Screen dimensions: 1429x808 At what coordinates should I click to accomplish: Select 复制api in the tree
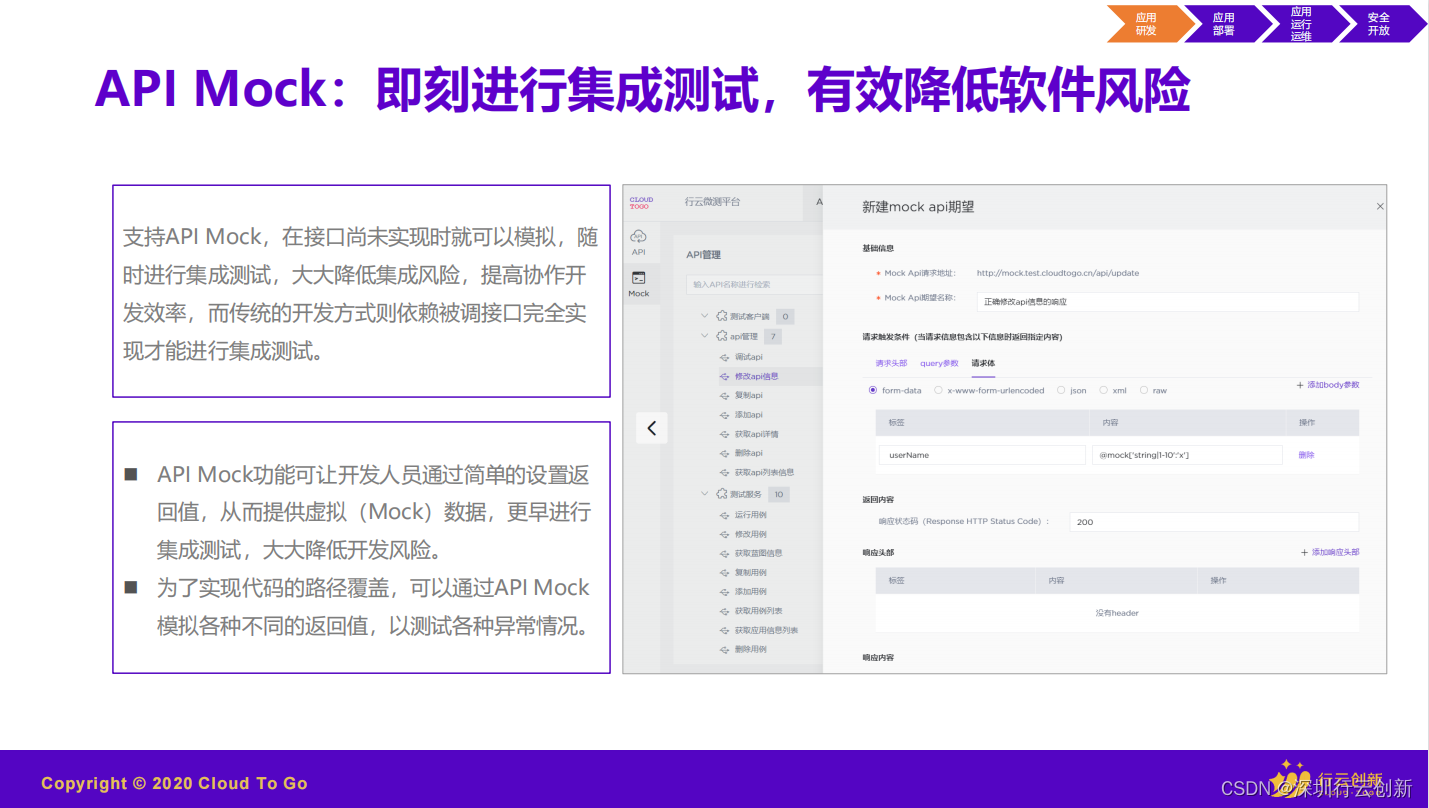(749, 395)
